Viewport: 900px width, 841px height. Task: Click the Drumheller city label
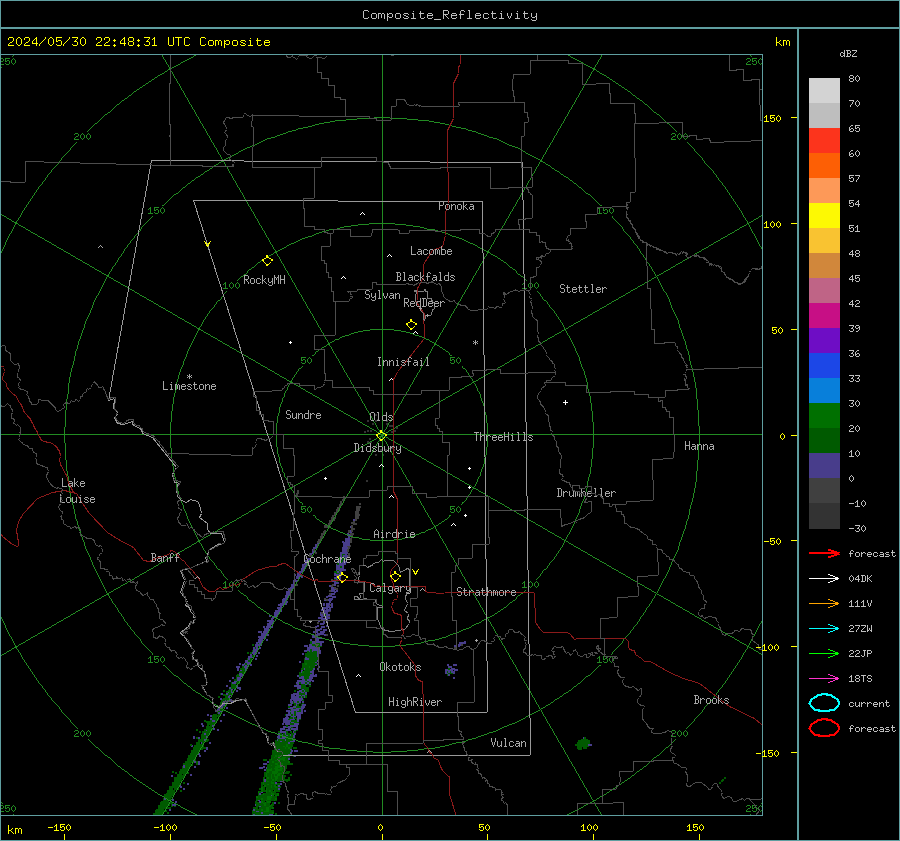(x=586, y=493)
